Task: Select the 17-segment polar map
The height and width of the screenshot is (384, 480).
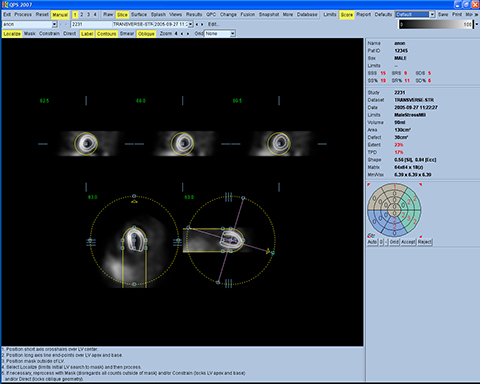Action: [394, 210]
